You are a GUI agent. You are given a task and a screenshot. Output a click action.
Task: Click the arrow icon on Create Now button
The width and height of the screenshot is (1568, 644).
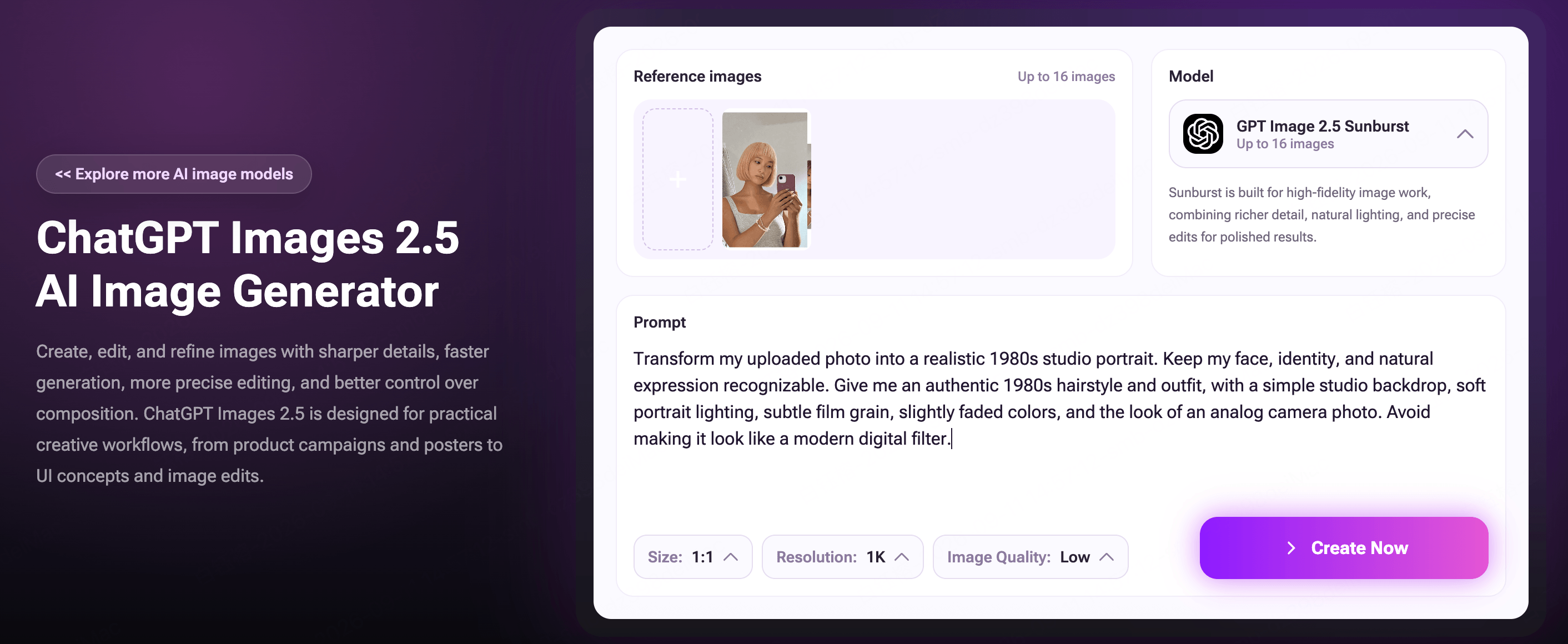[x=1291, y=548]
